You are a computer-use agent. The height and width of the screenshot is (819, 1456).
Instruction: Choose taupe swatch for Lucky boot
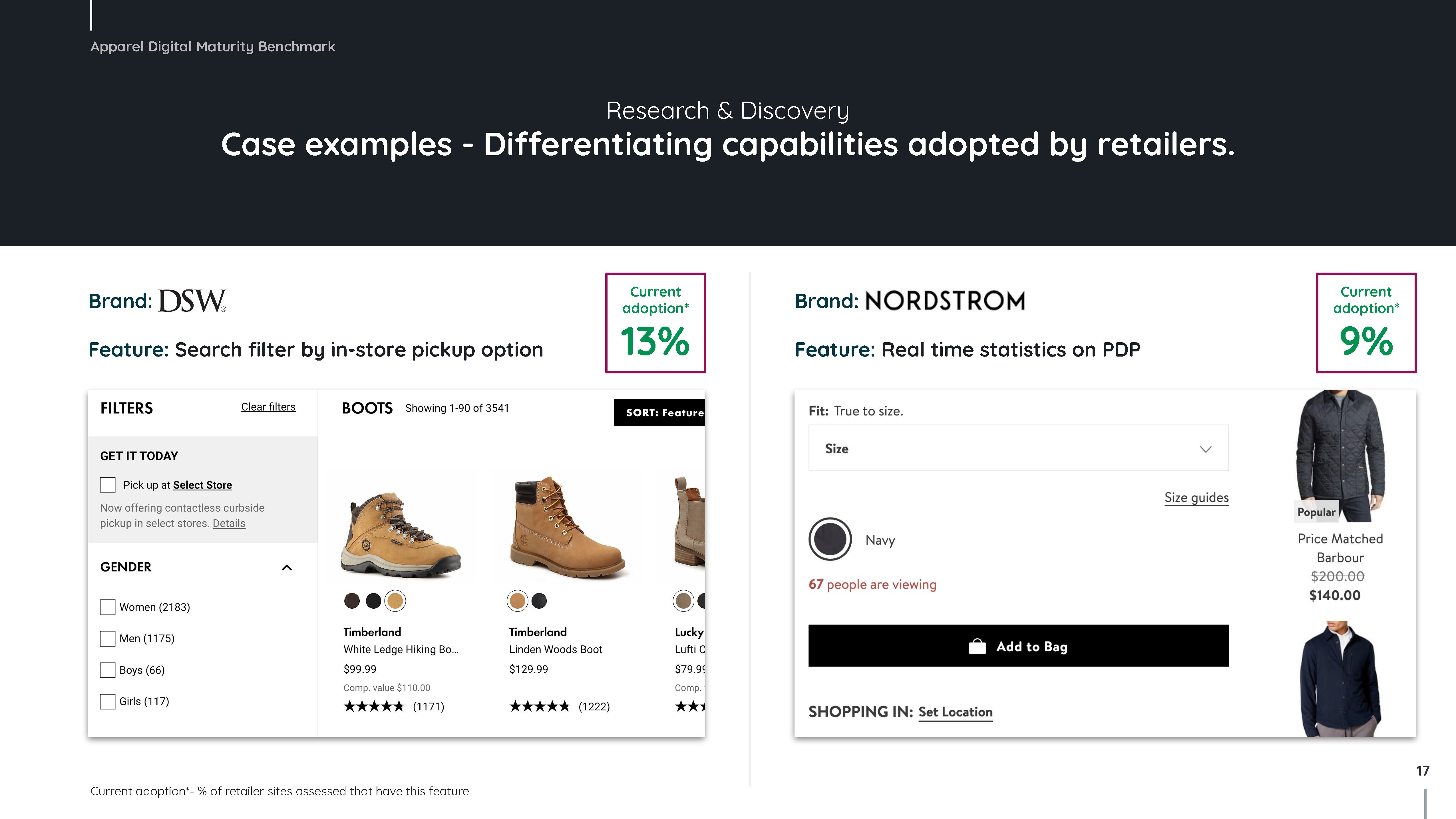[683, 601]
